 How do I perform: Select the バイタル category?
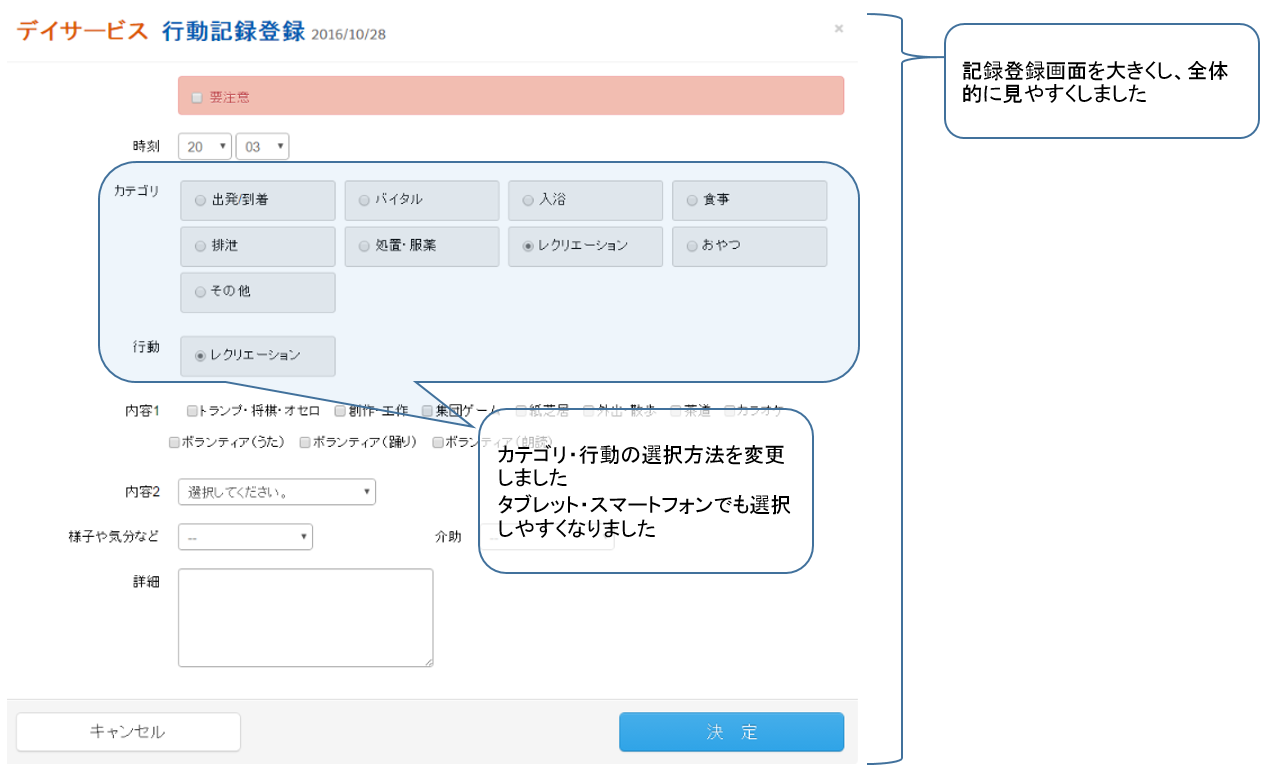421,200
